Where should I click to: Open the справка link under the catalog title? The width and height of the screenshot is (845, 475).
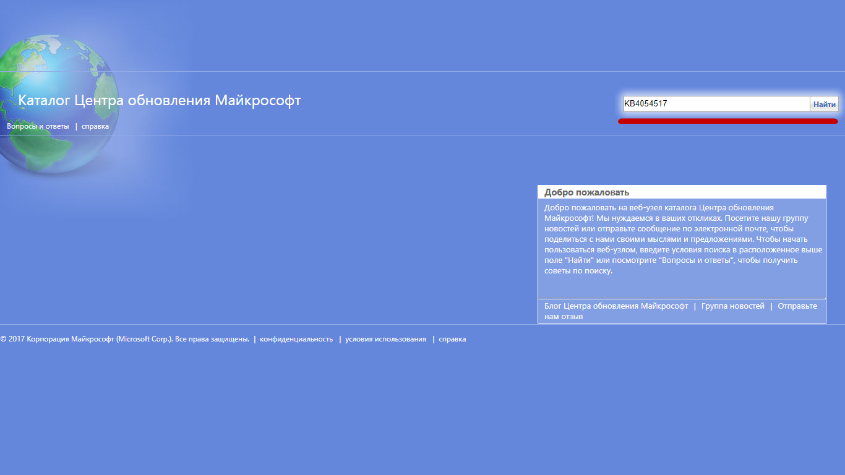tap(95, 126)
